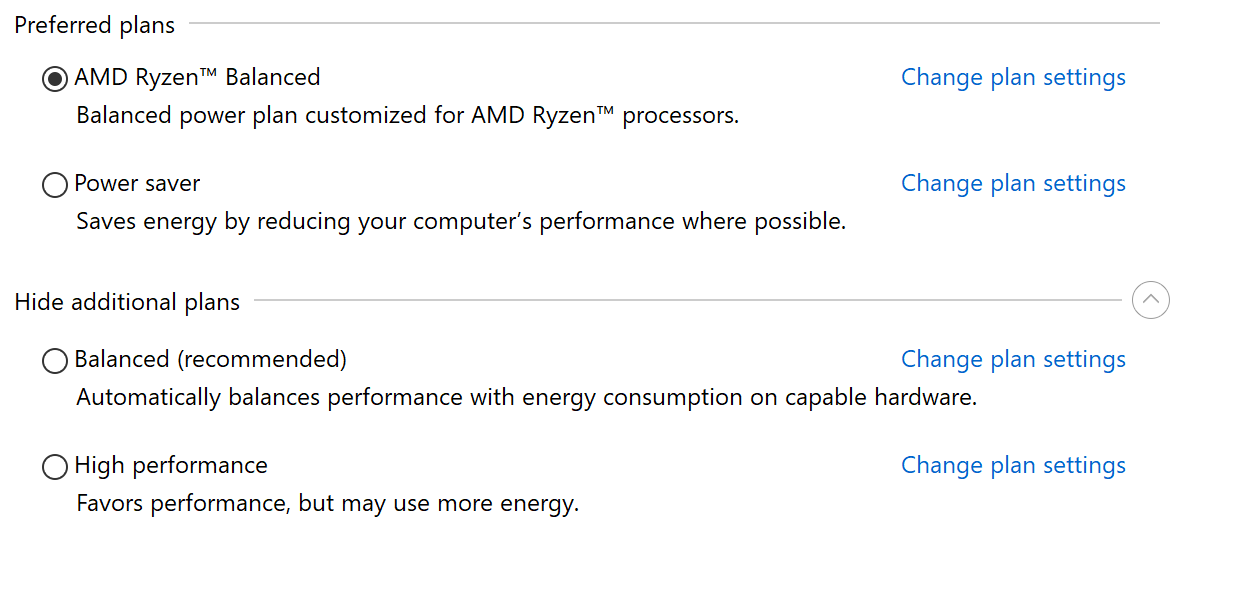1260x606 pixels.
Task: Select the AMD Ryzen Balanced radio button
Action: click(55, 79)
